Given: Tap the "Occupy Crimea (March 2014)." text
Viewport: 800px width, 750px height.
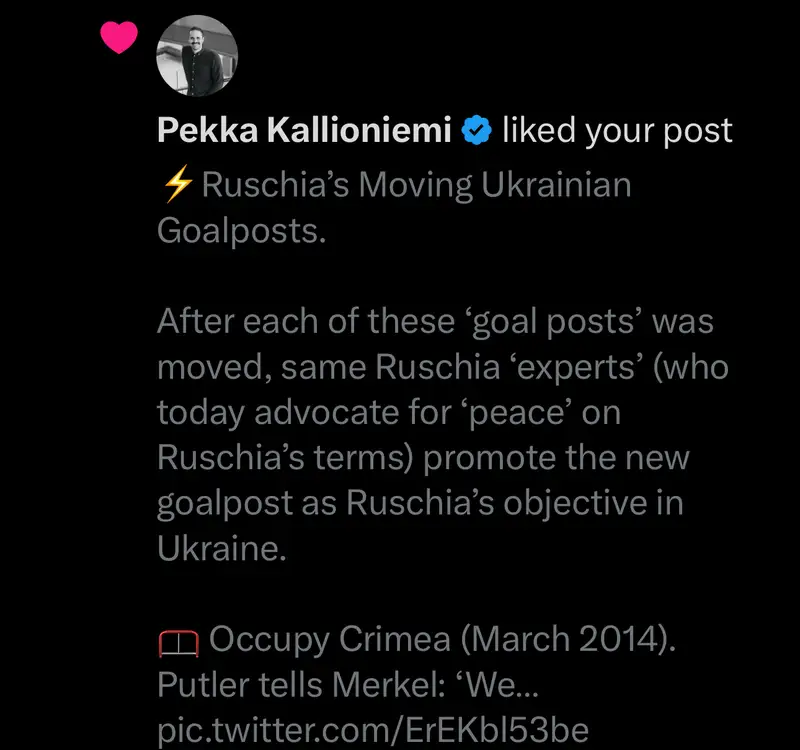Looking at the screenshot, I should (443, 640).
